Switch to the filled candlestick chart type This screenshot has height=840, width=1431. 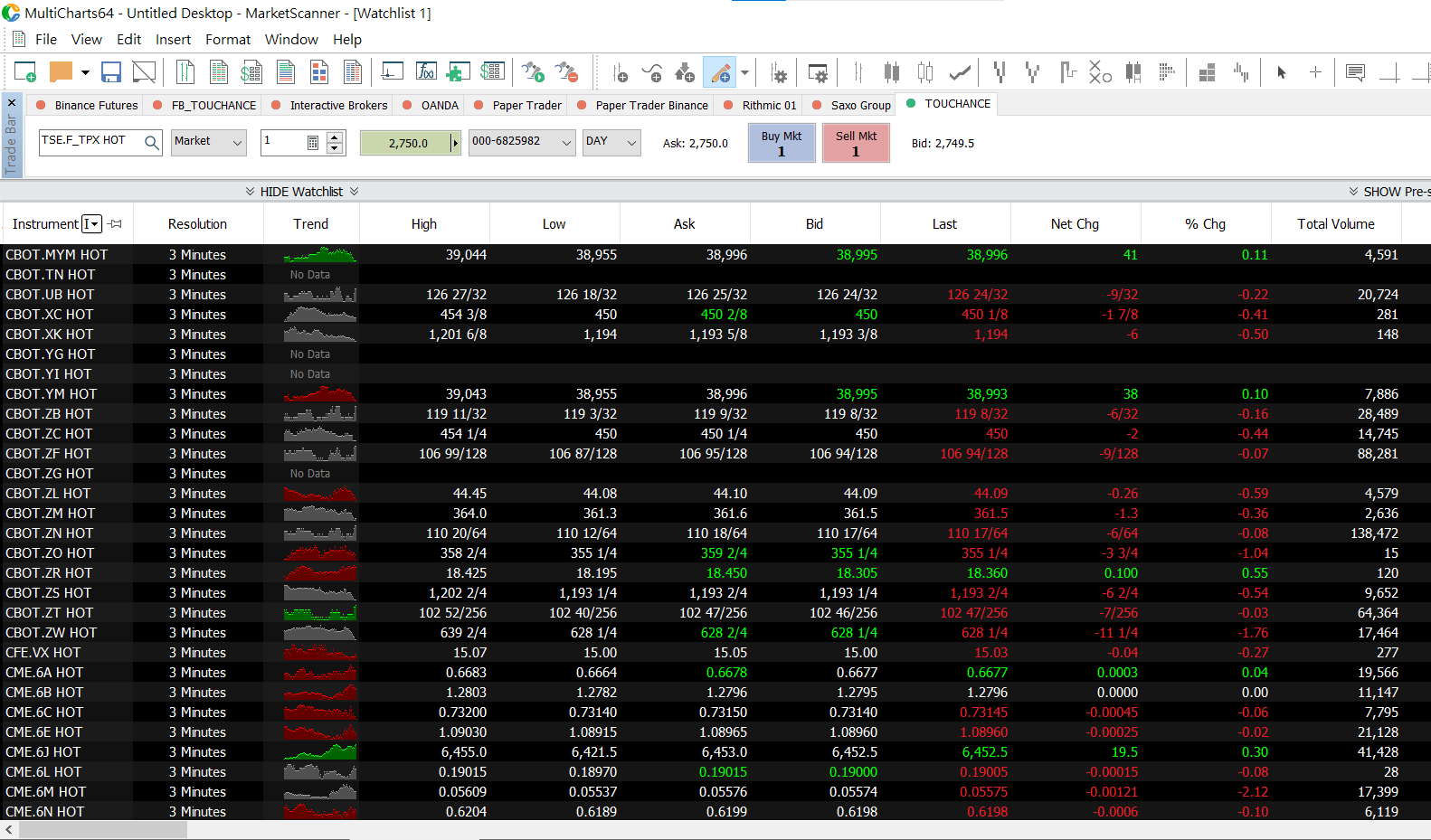point(892,72)
